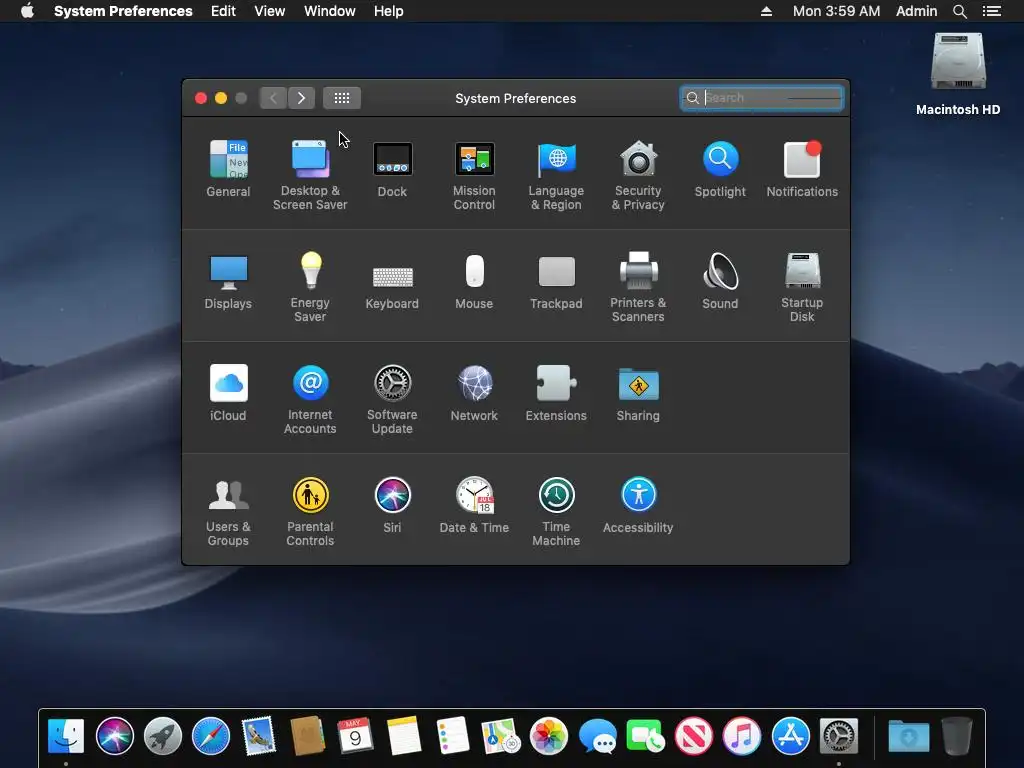
Task: Open iTunes from the Dock
Action: (x=742, y=736)
